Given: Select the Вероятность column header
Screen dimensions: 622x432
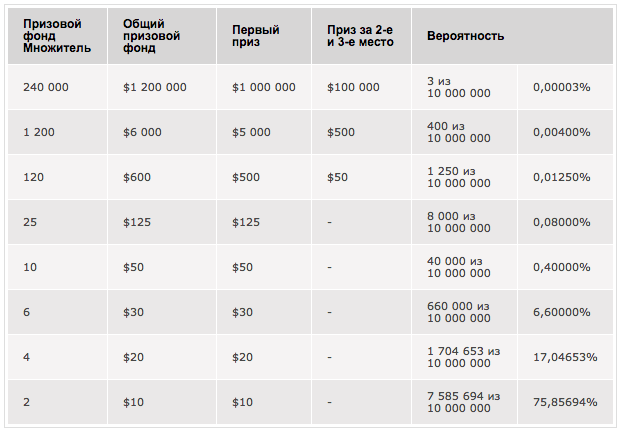Looking at the screenshot, I should pyautogui.click(x=513, y=36).
